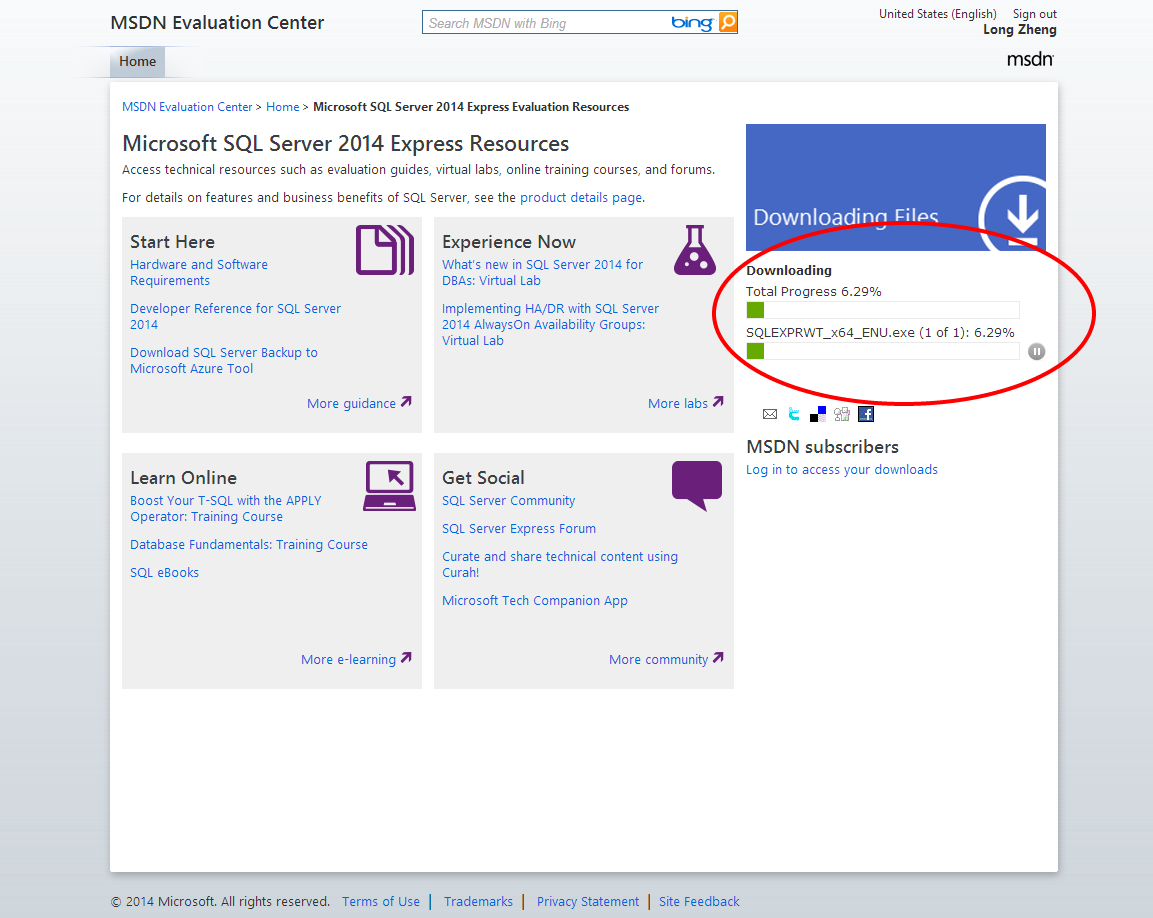Share to Facebook using the Facebook icon
1153x918 pixels.
866,413
